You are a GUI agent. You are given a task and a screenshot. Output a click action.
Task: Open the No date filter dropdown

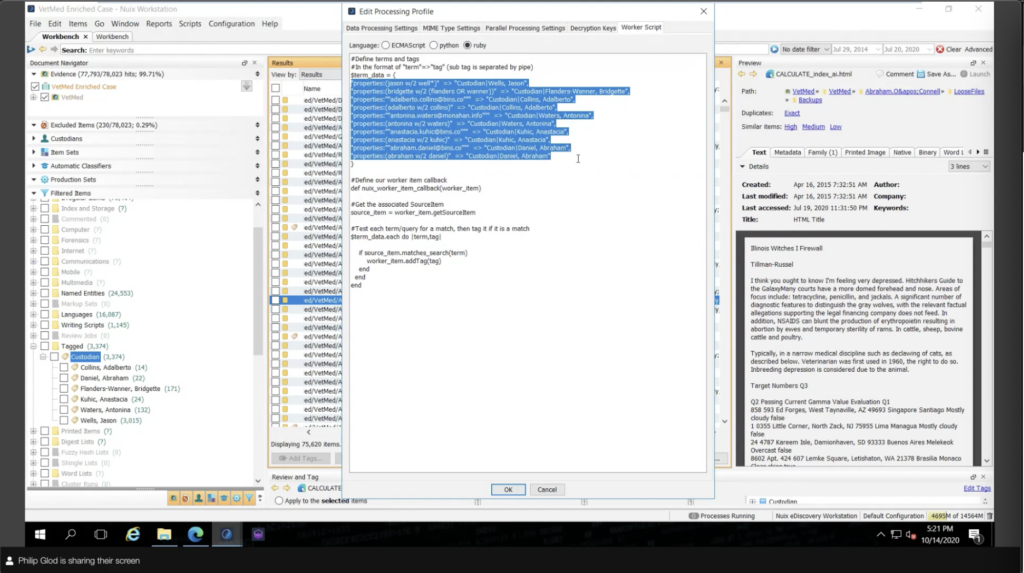pos(805,49)
